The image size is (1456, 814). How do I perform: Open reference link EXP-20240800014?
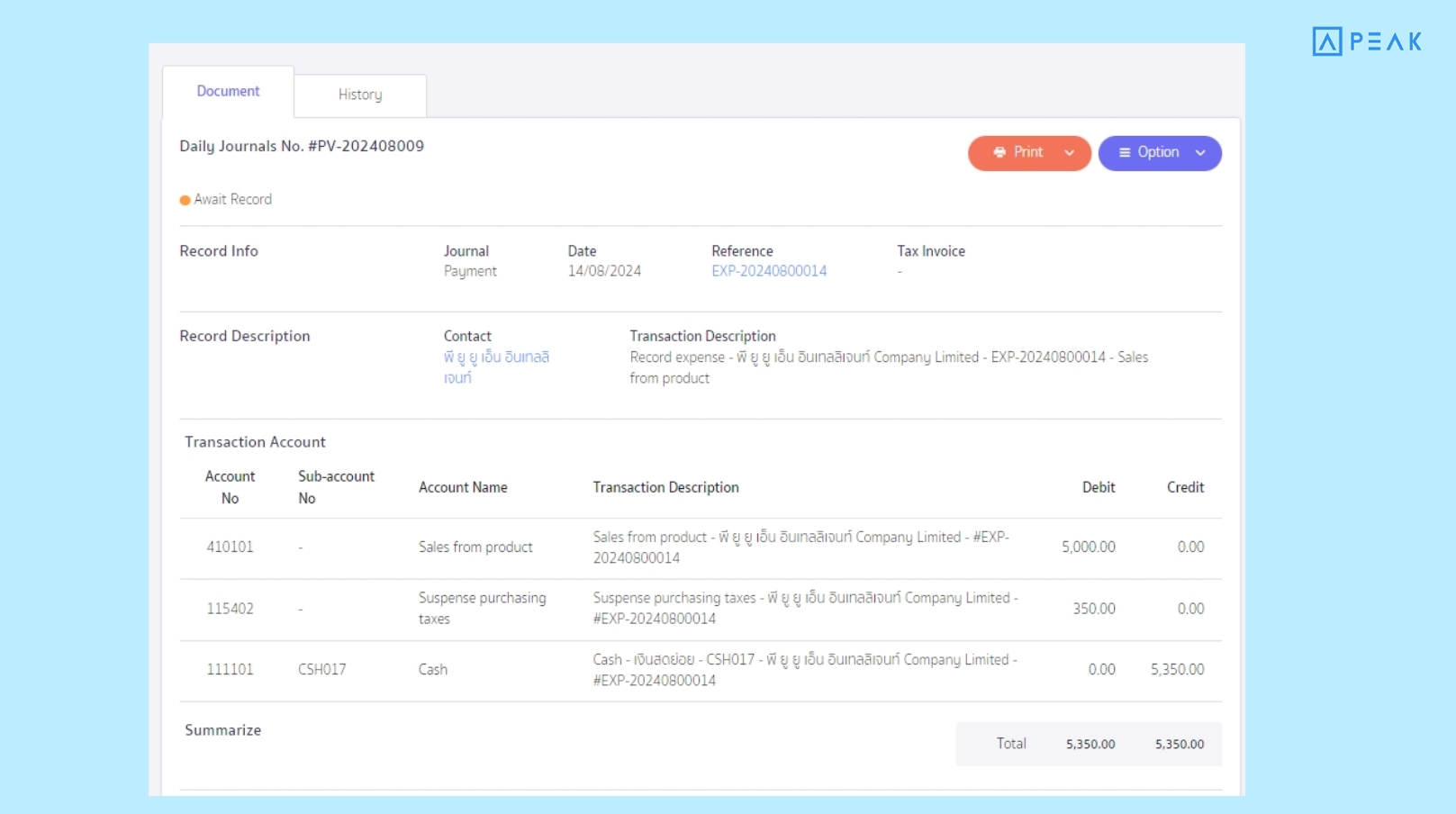pyautogui.click(x=768, y=271)
